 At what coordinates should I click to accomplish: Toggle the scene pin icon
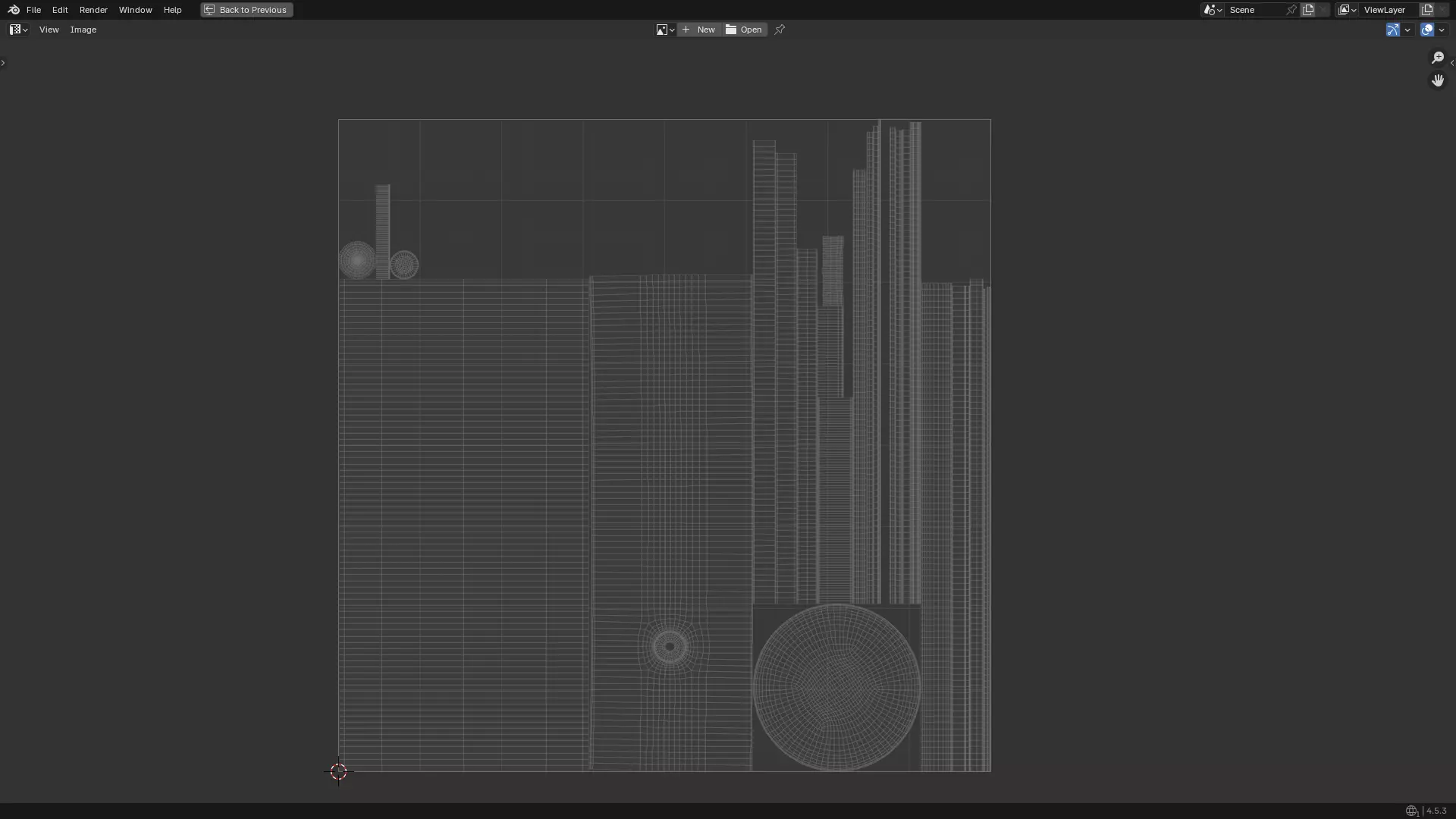(x=1291, y=10)
